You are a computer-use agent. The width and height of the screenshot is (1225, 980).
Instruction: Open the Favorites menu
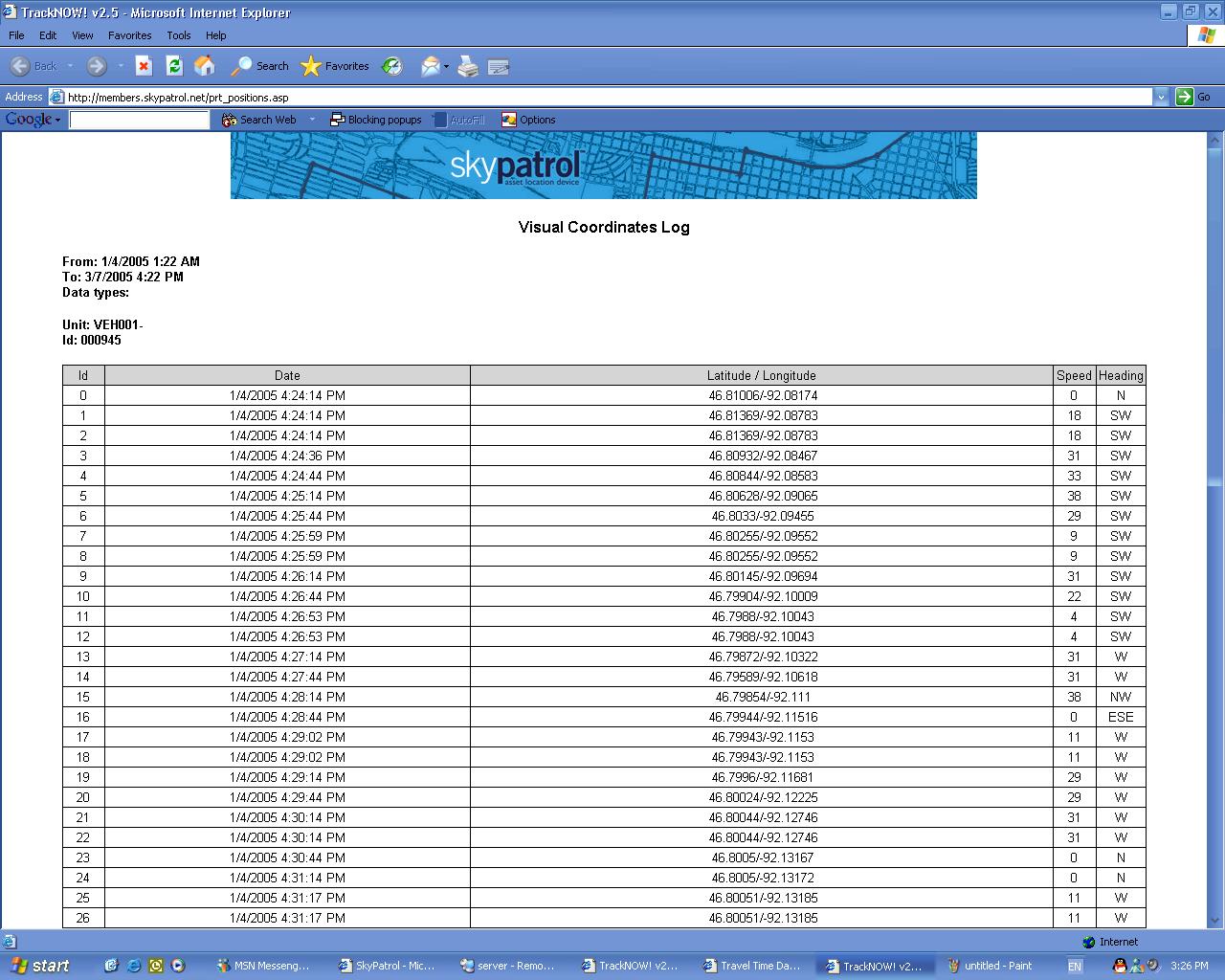(129, 35)
